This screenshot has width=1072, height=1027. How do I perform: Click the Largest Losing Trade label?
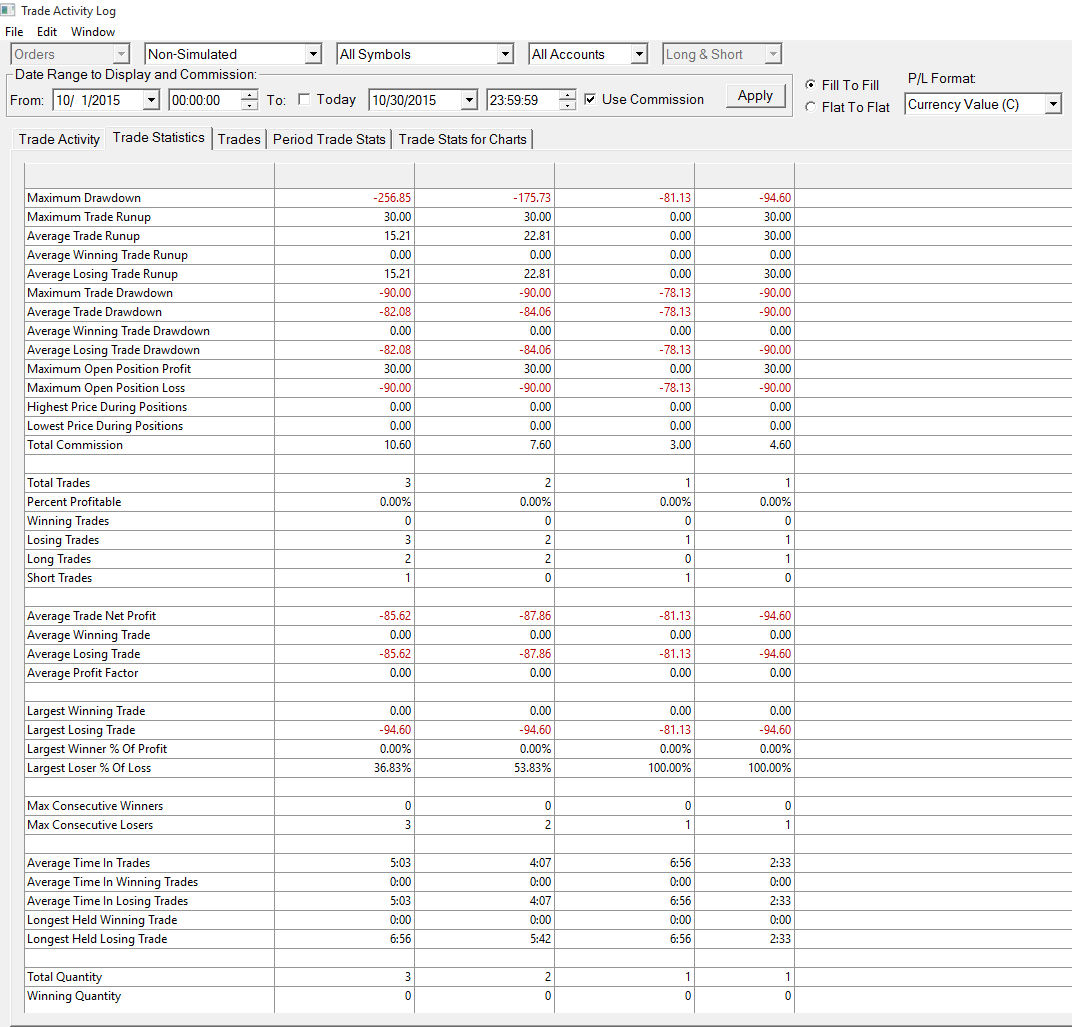coord(81,731)
